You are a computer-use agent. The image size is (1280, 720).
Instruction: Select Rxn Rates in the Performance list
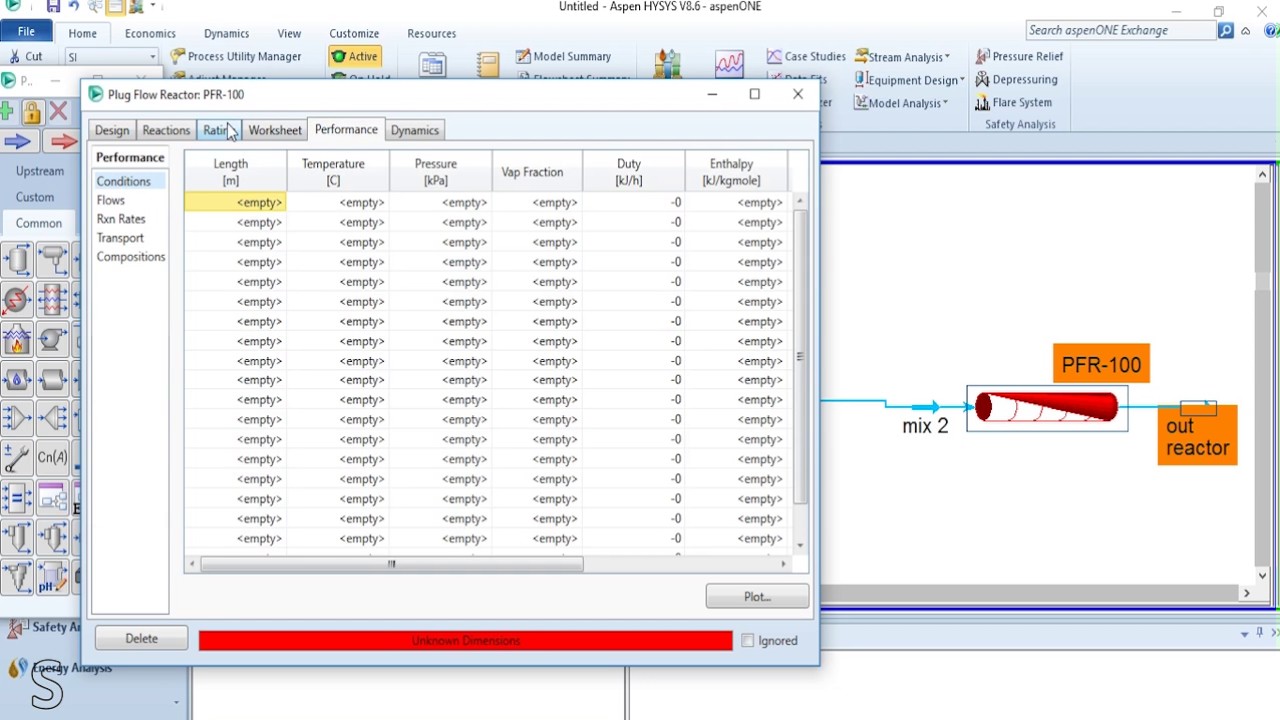click(121, 219)
